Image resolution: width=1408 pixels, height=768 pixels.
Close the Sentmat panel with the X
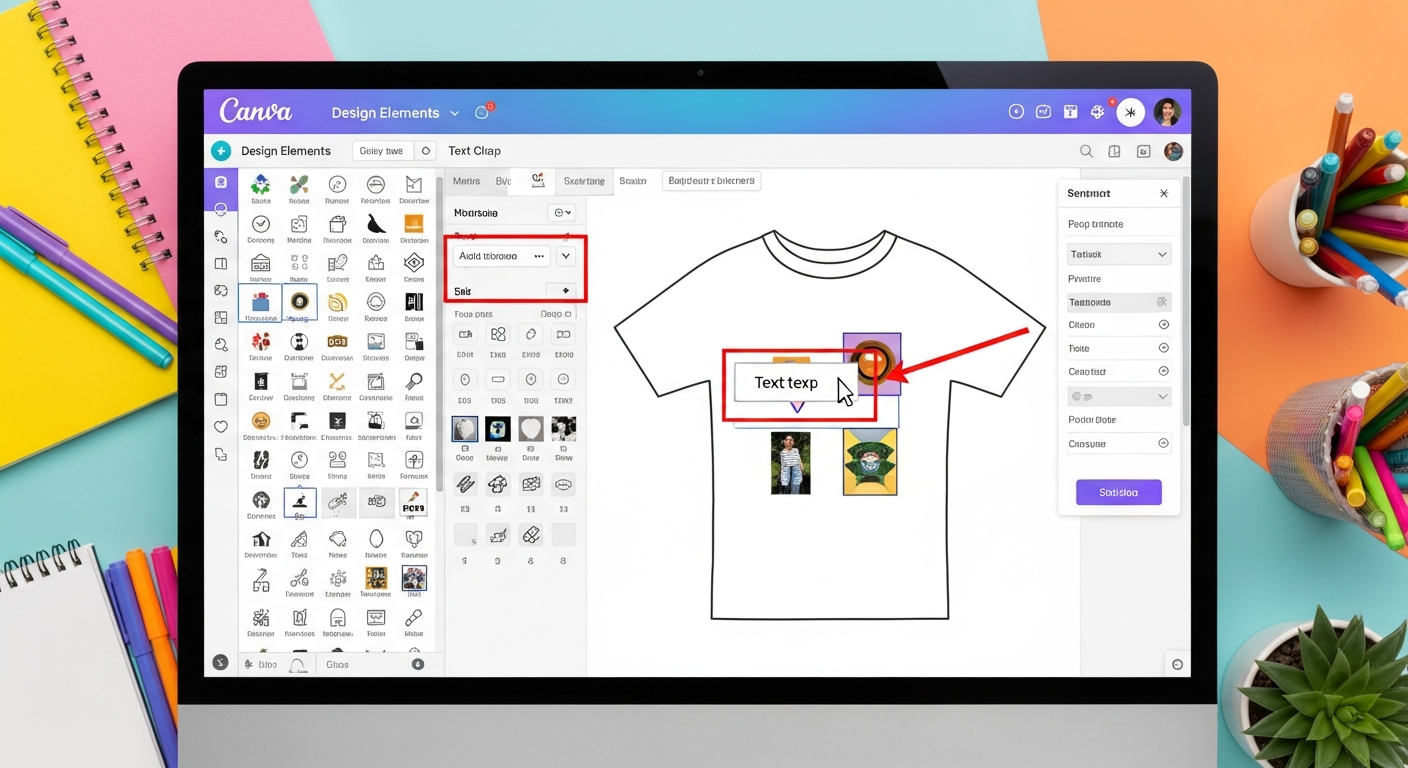tap(1163, 193)
